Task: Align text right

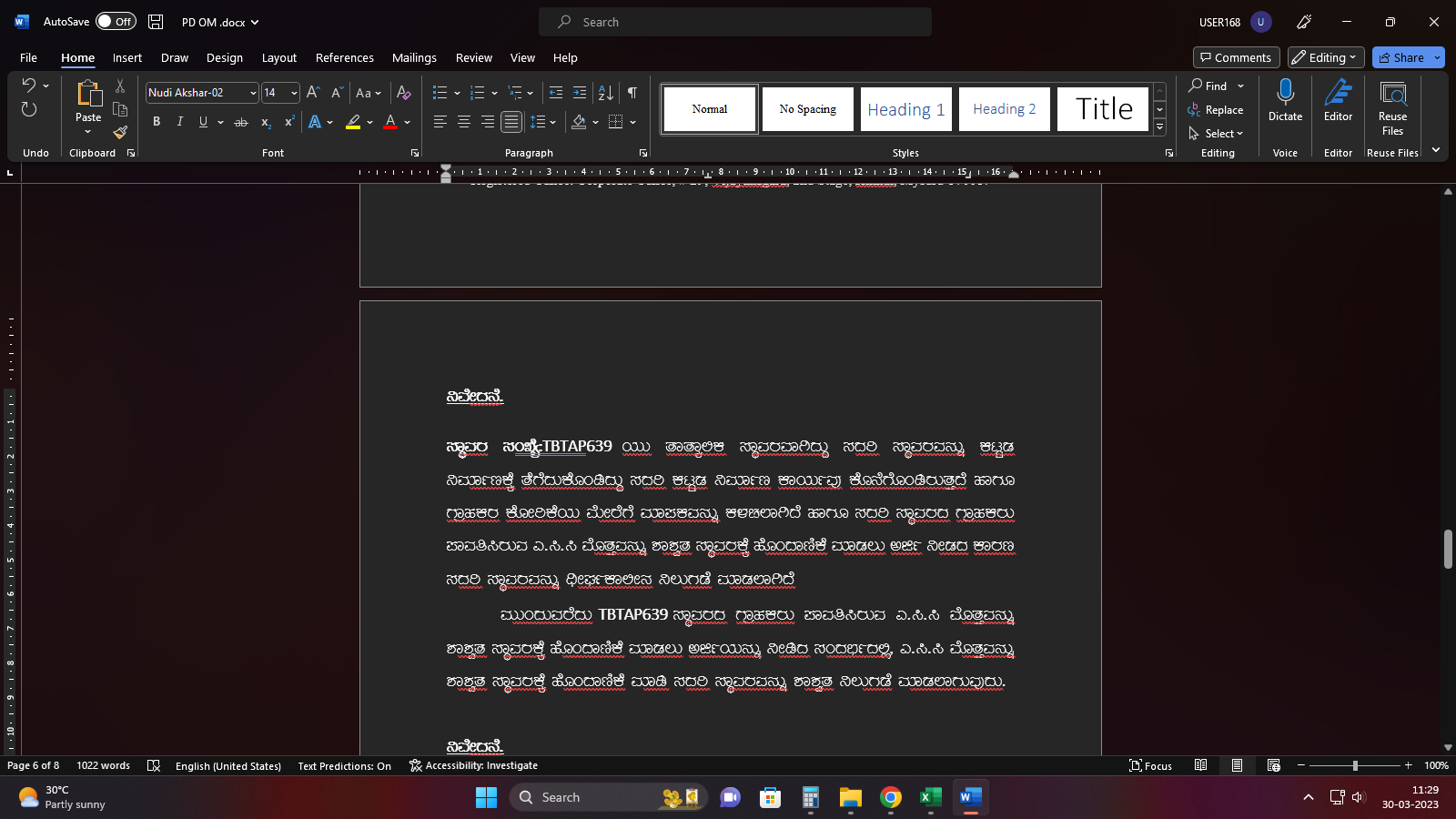Action: [488, 122]
